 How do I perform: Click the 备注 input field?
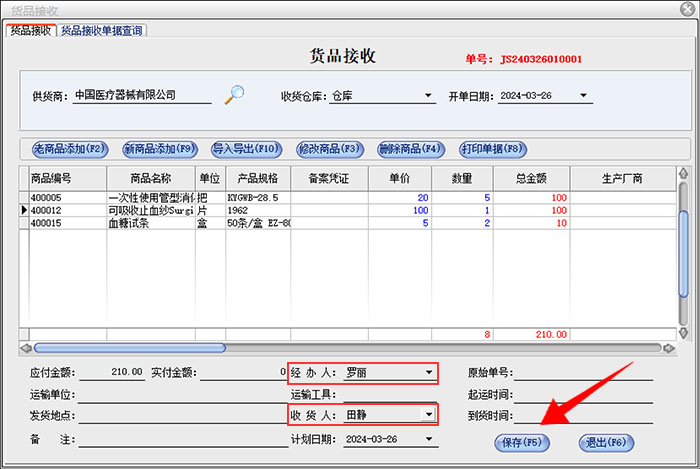point(180,439)
